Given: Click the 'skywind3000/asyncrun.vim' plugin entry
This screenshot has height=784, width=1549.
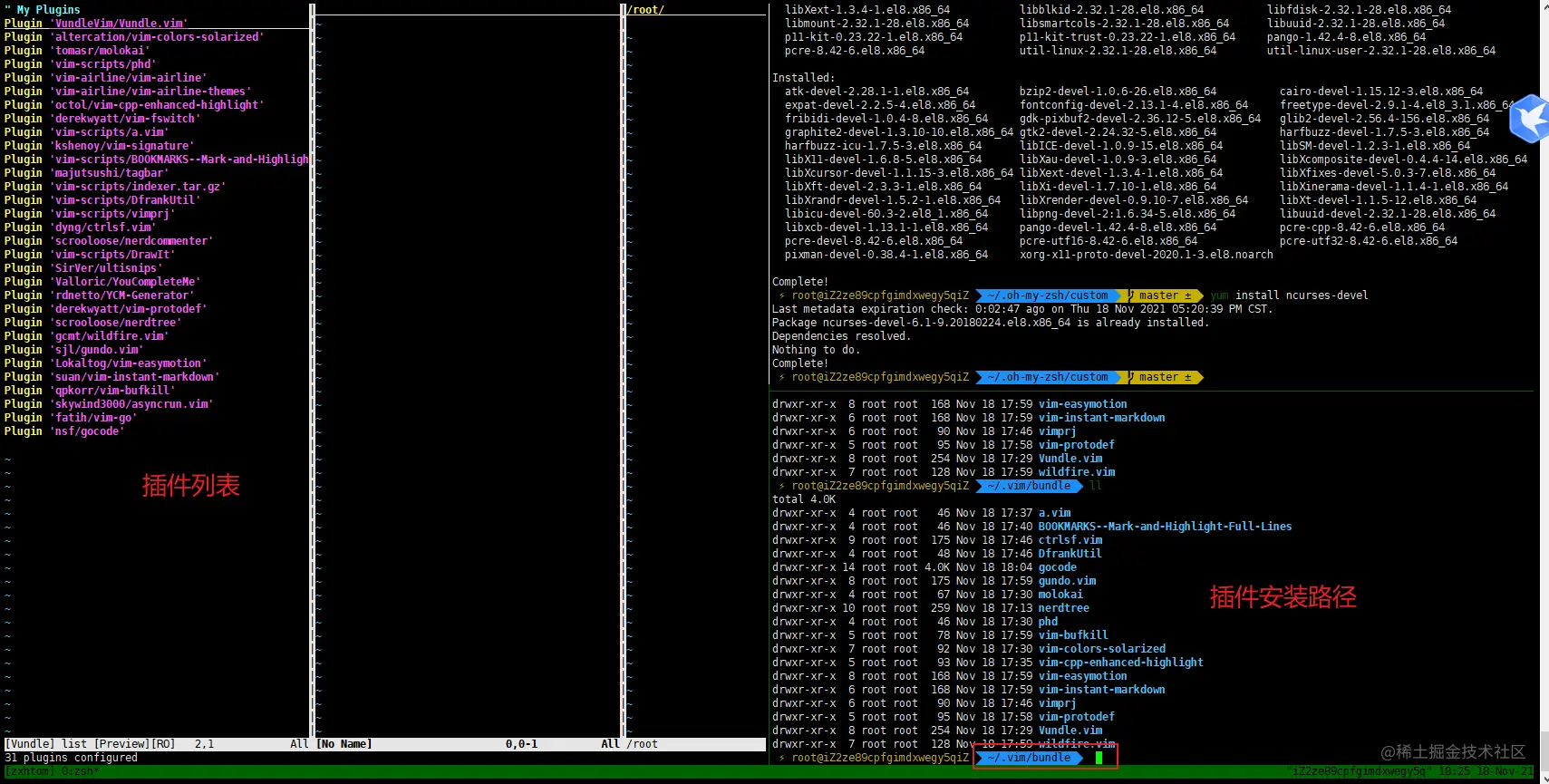Looking at the screenshot, I should tap(109, 404).
